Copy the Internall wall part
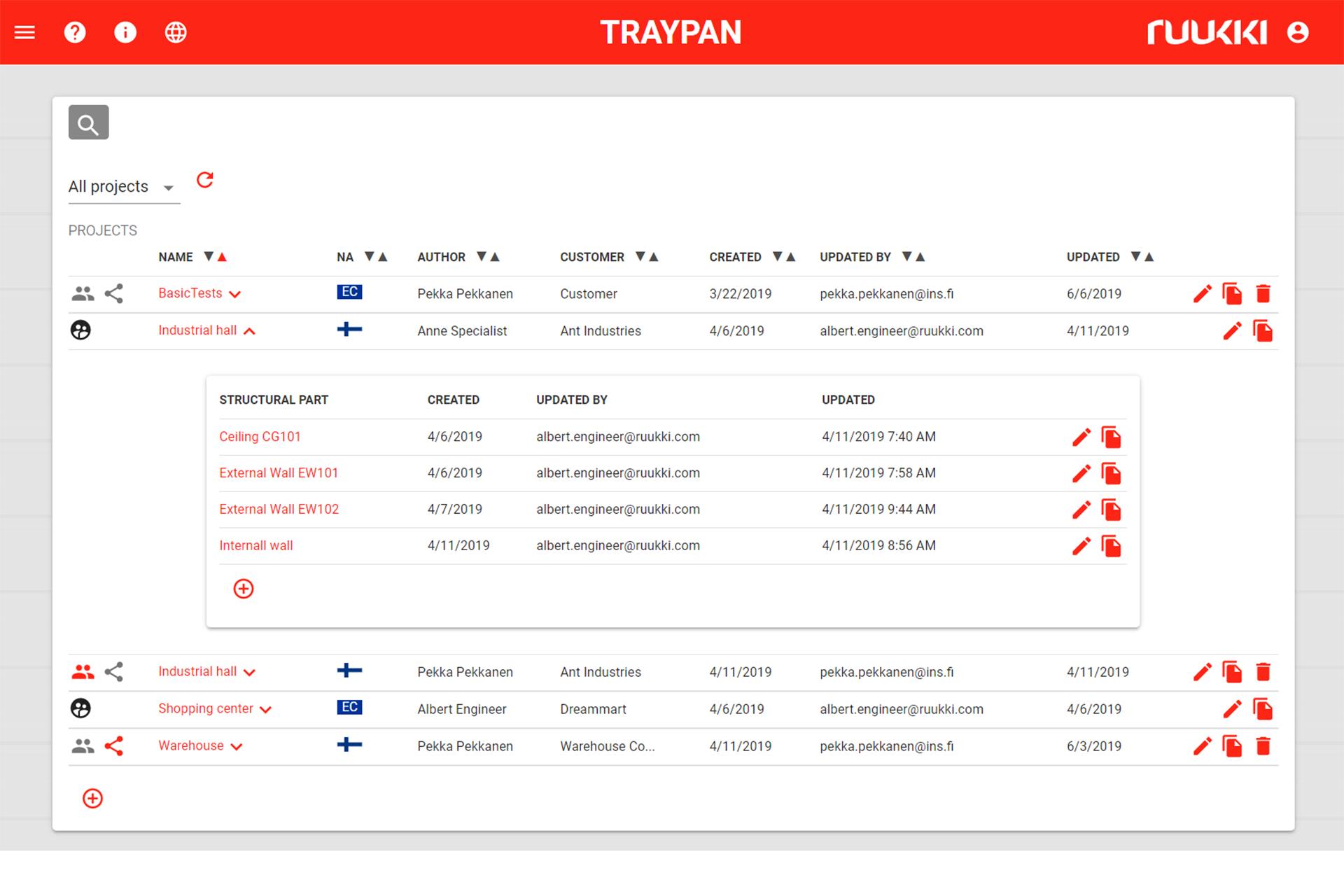This screenshot has height=896, width=1344. point(1111,546)
